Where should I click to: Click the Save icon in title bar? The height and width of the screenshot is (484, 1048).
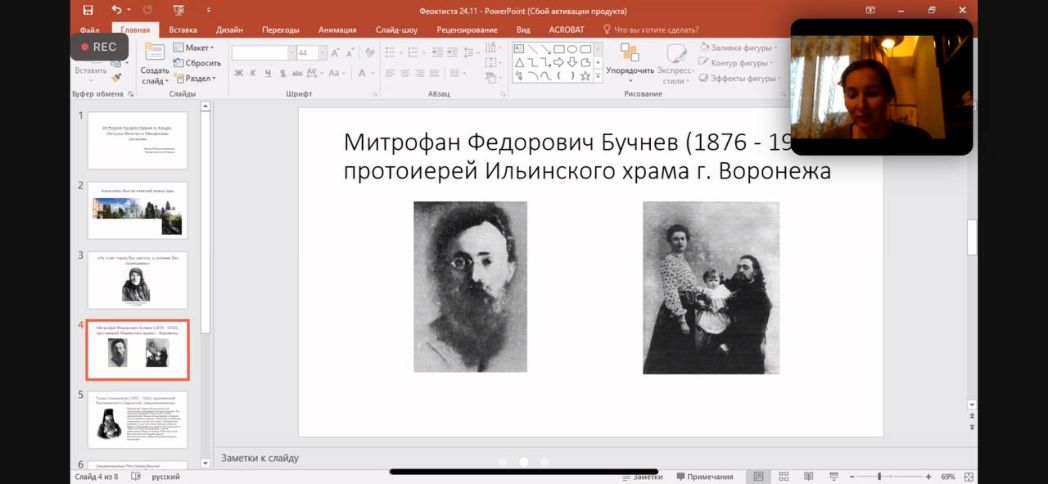click(x=88, y=10)
